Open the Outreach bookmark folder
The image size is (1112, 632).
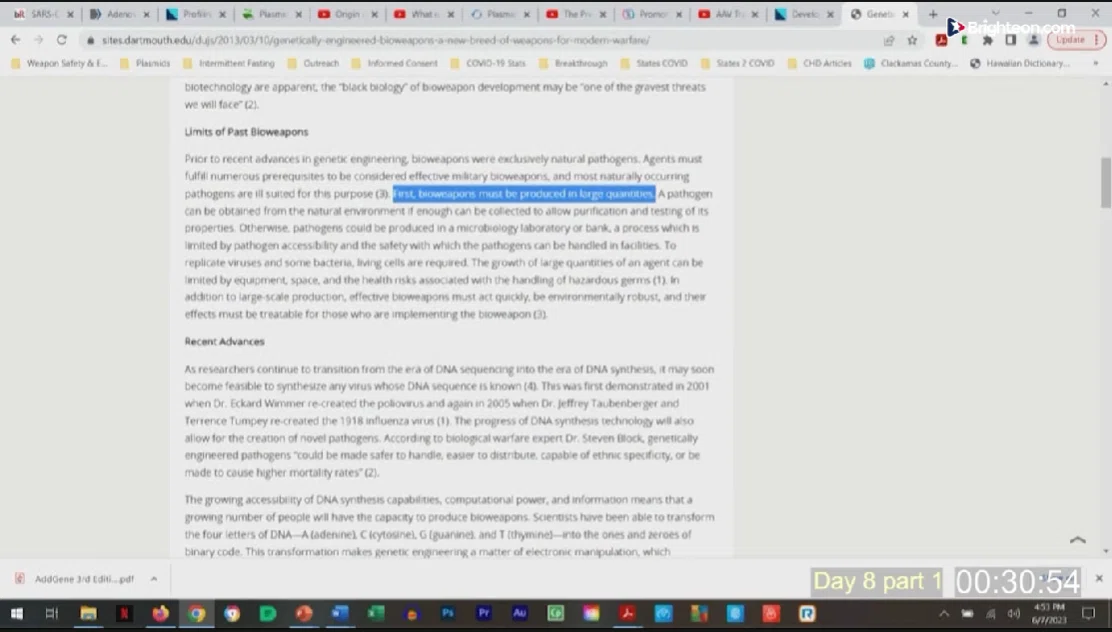[313, 63]
